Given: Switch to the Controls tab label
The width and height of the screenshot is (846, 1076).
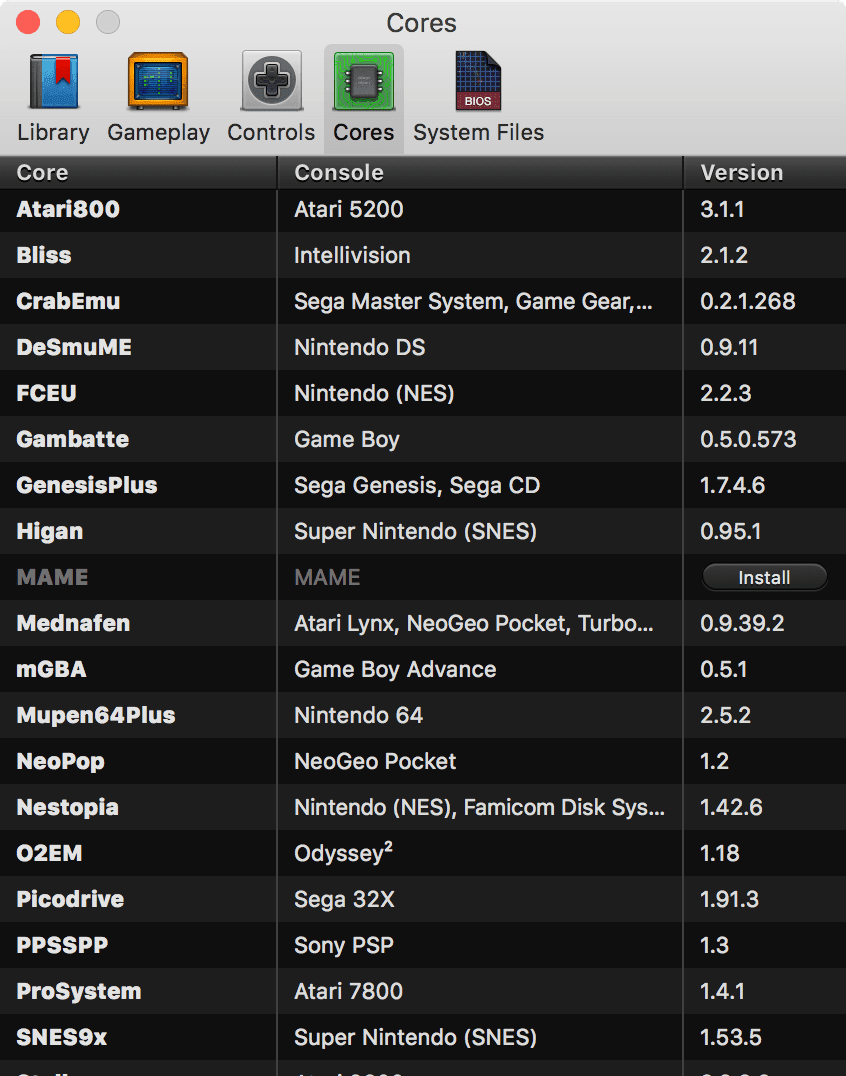Looking at the screenshot, I should pyautogui.click(x=271, y=132).
